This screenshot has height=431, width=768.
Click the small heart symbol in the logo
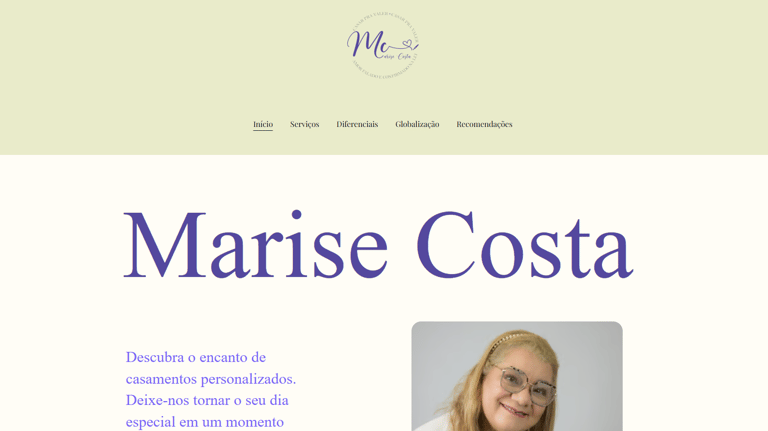click(x=407, y=45)
